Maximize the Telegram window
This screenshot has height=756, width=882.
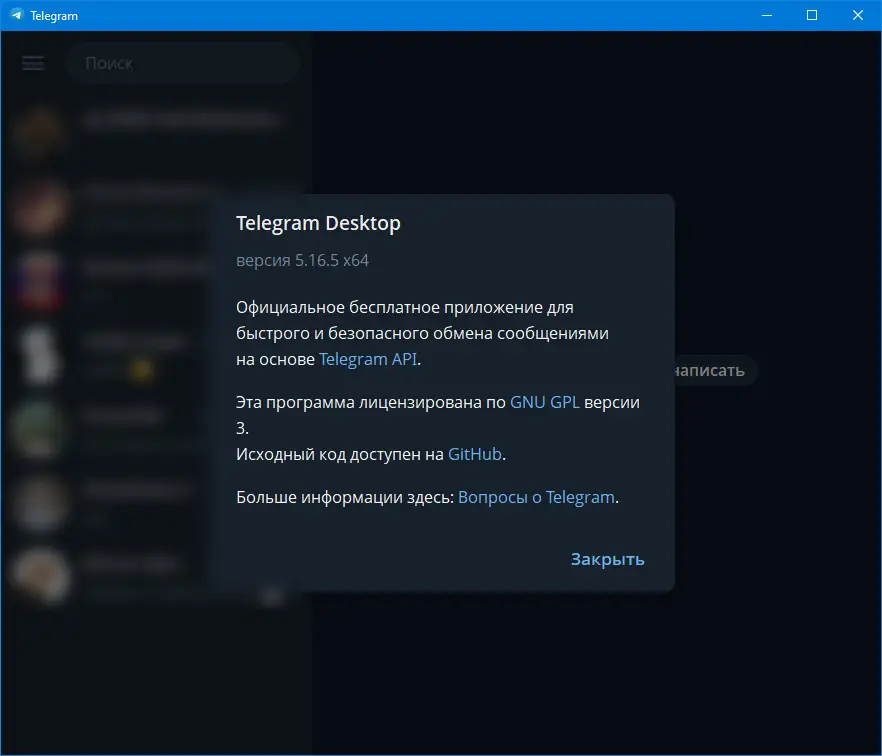pos(812,15)
